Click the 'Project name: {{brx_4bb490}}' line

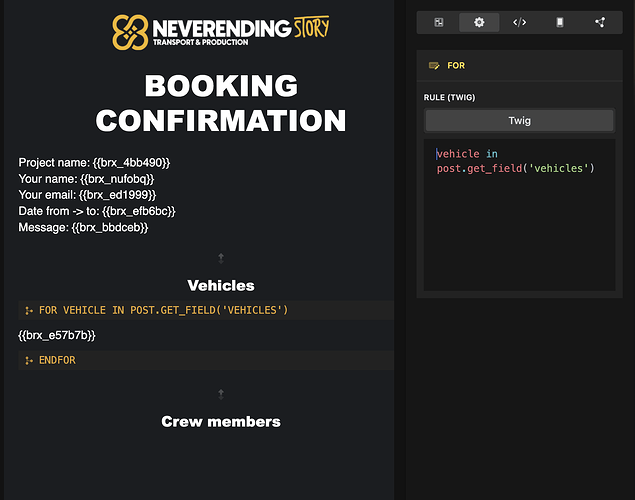coord(94,163)
